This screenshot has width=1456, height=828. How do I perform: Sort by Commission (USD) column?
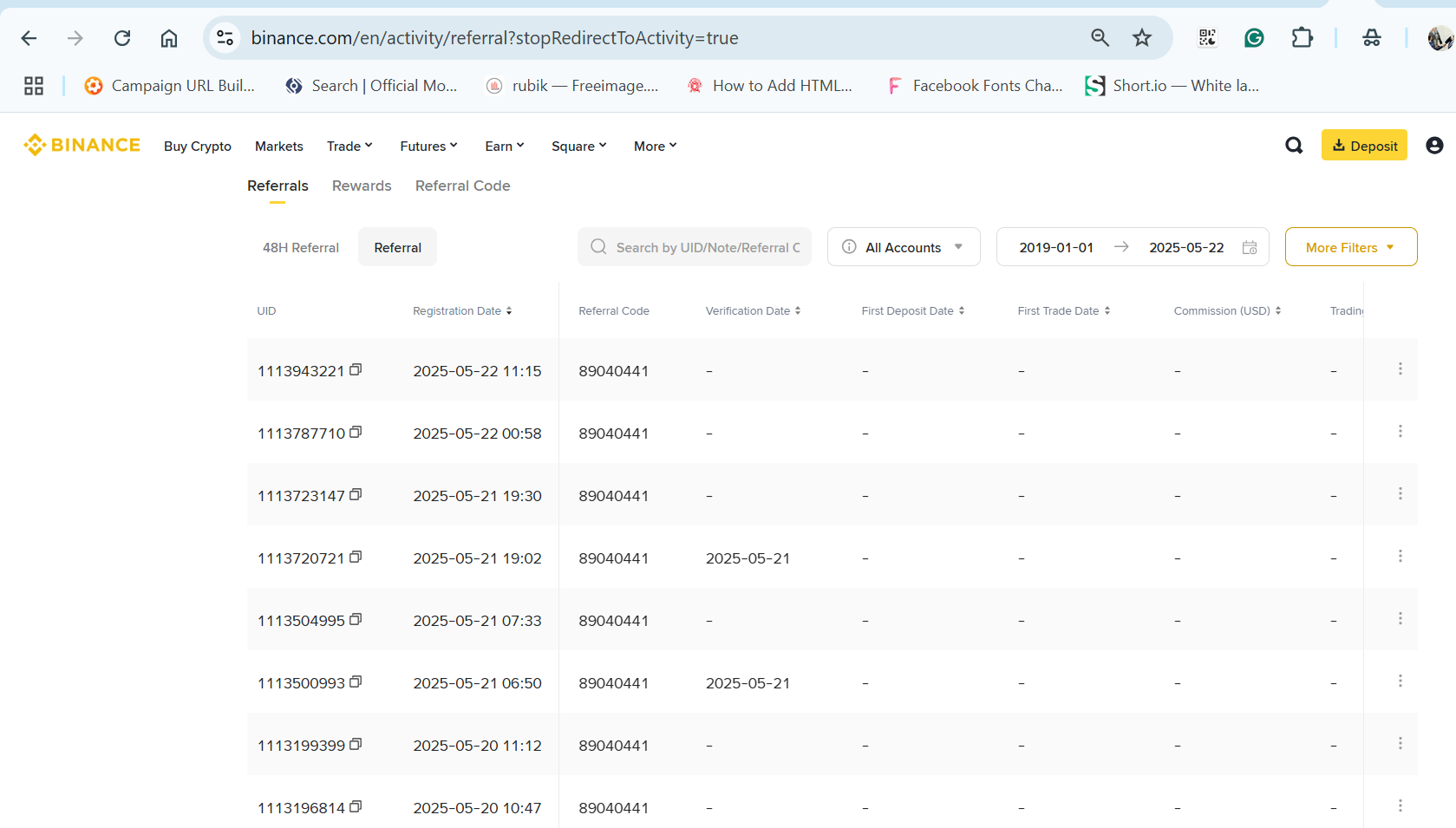[x=1227, y=311]
